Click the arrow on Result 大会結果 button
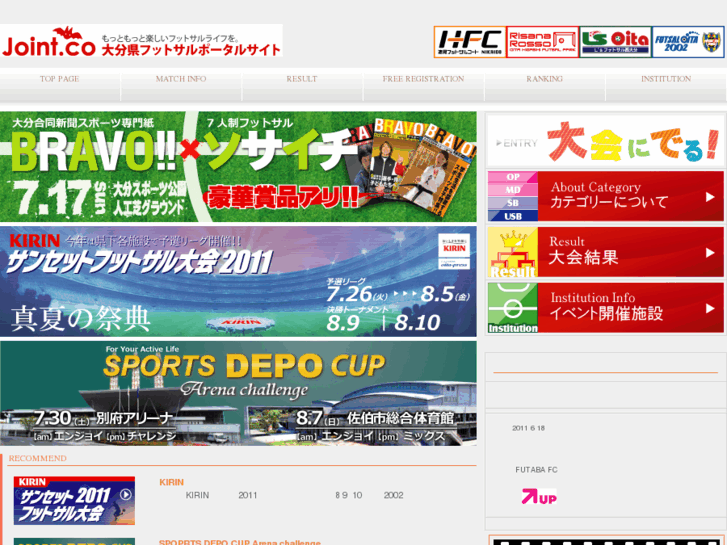 pyautogui.click(x=710, y=253)
